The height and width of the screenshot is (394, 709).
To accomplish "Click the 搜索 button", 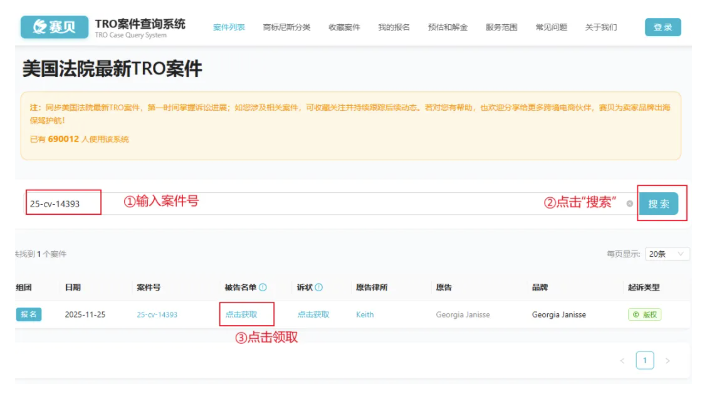I will pyautogui.click(x=658, y=204).
